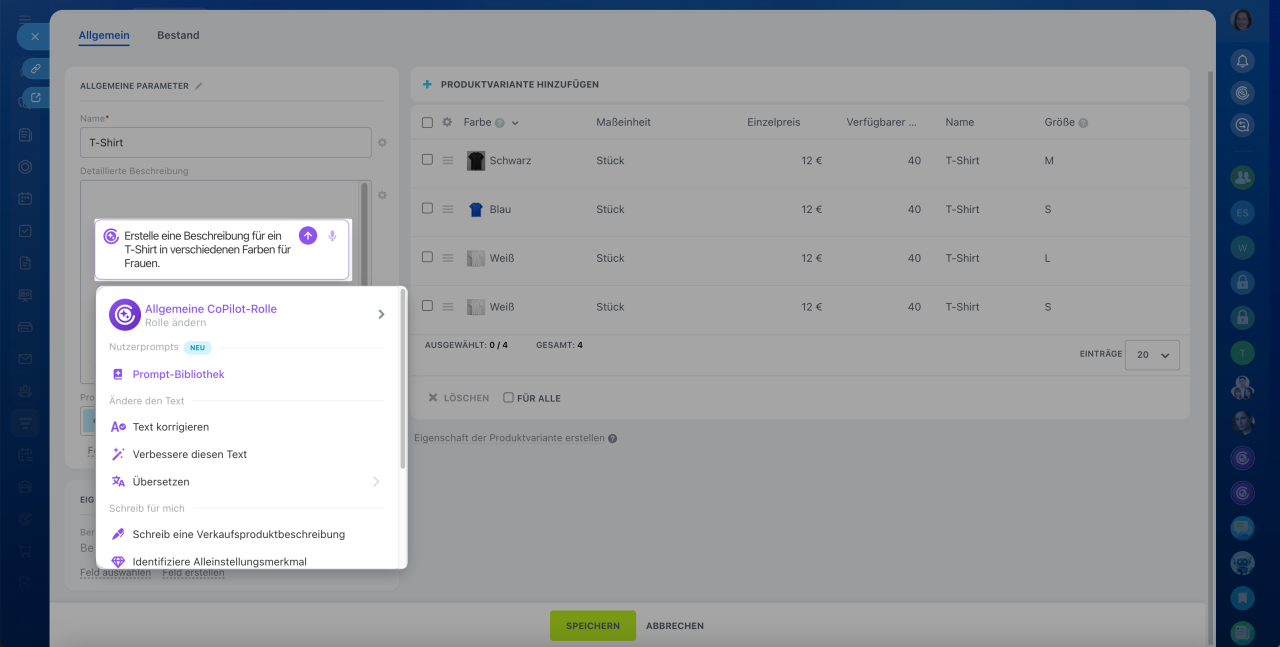Activate the microphone voice input icon
1280x647 pixels.
pos(332,236)
